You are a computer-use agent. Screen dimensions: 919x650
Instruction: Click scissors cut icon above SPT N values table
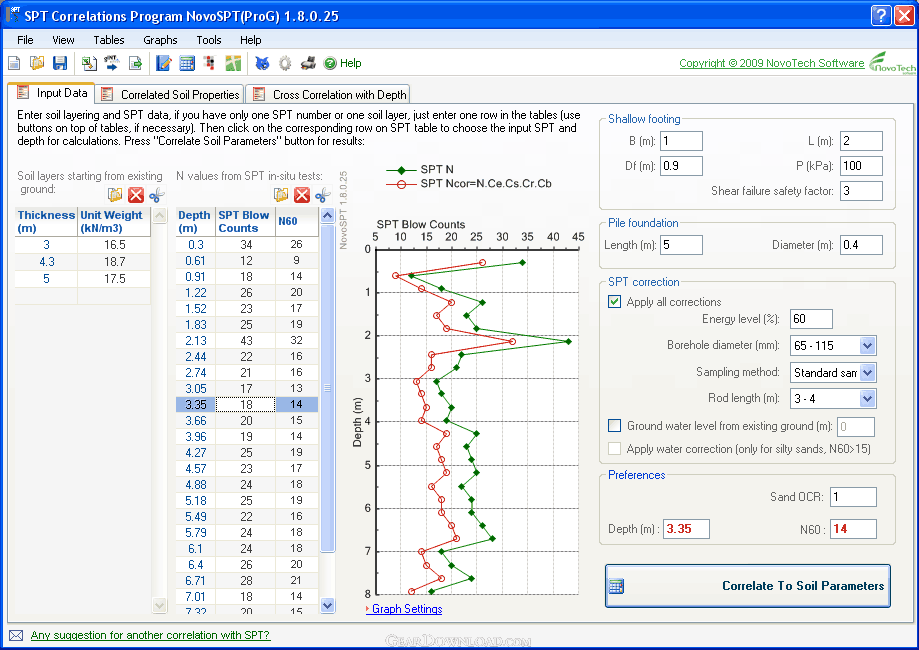(322, 195)
